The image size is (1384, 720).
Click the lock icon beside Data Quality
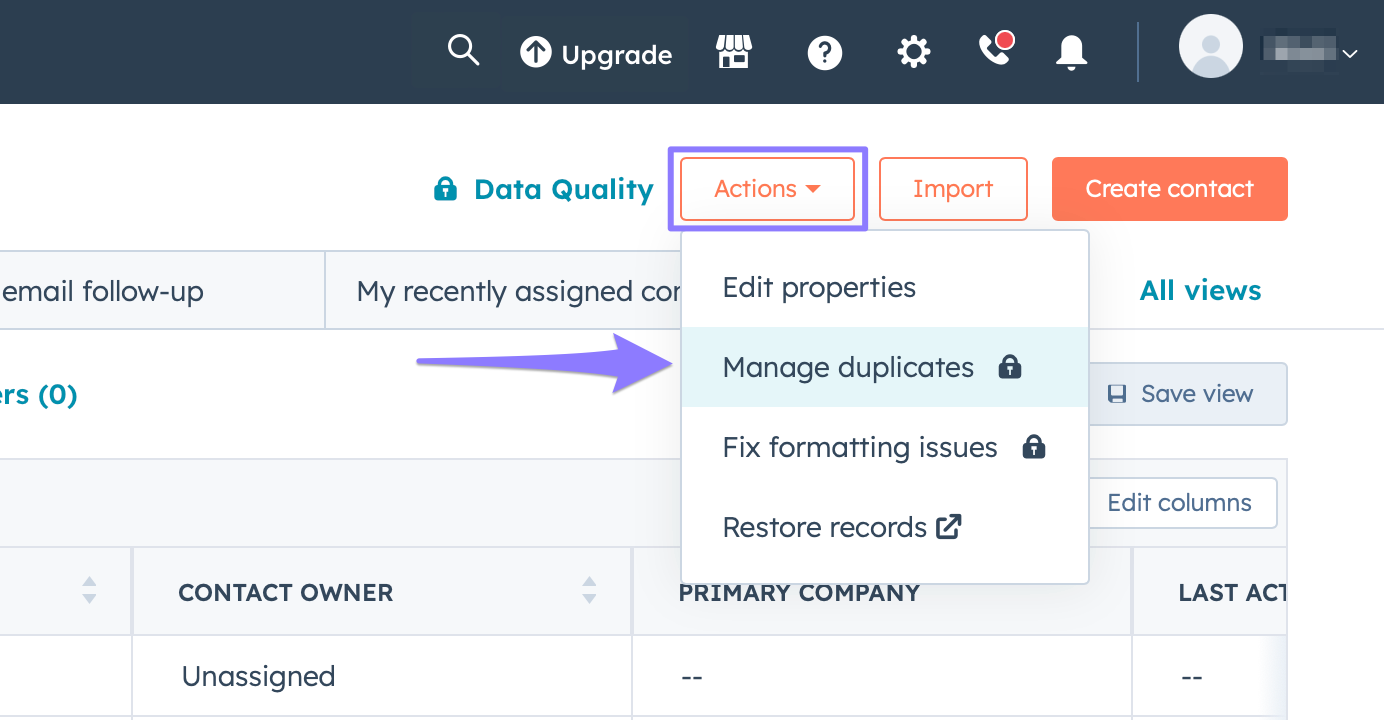tap(445, 188)
